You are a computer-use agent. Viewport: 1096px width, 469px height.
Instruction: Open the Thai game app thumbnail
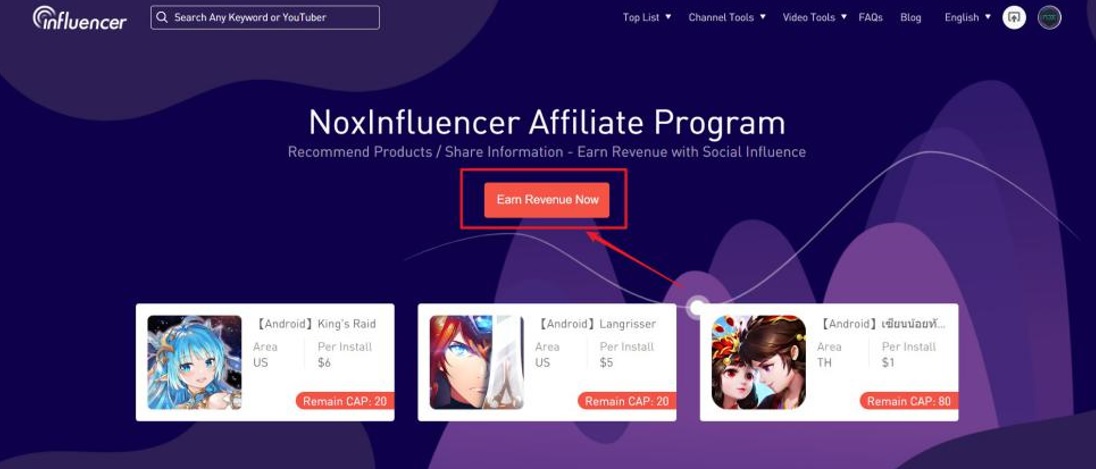click(x=758, y=362)
